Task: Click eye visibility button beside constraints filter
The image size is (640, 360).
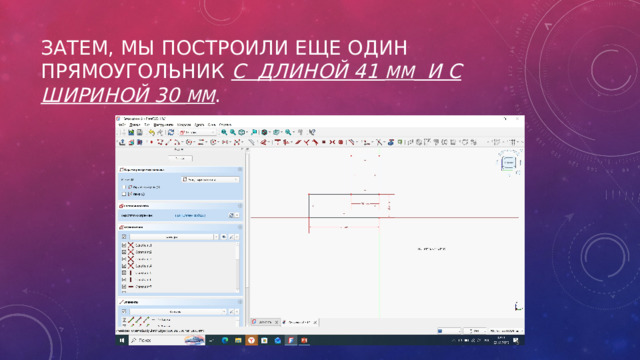Action: pyautogui.click(x=224, y=237)
